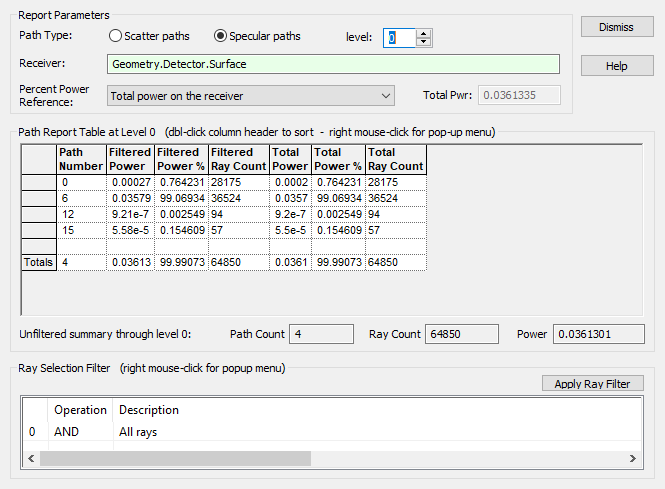The height and width of the screenshot is (489, 665).
Task: Sort by the Path Number column header
Action: [x=80, y=159]
